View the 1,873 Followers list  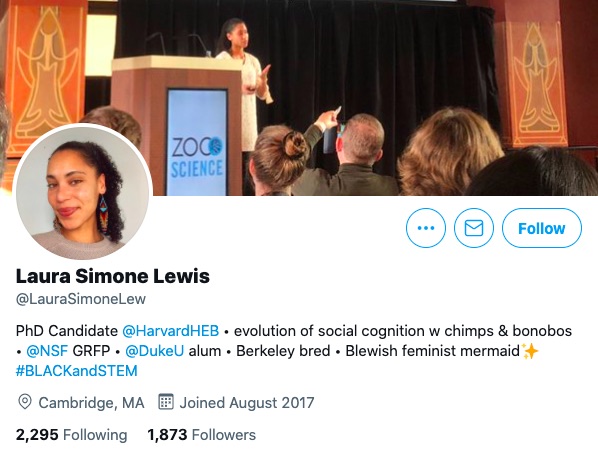pos(201,435)
